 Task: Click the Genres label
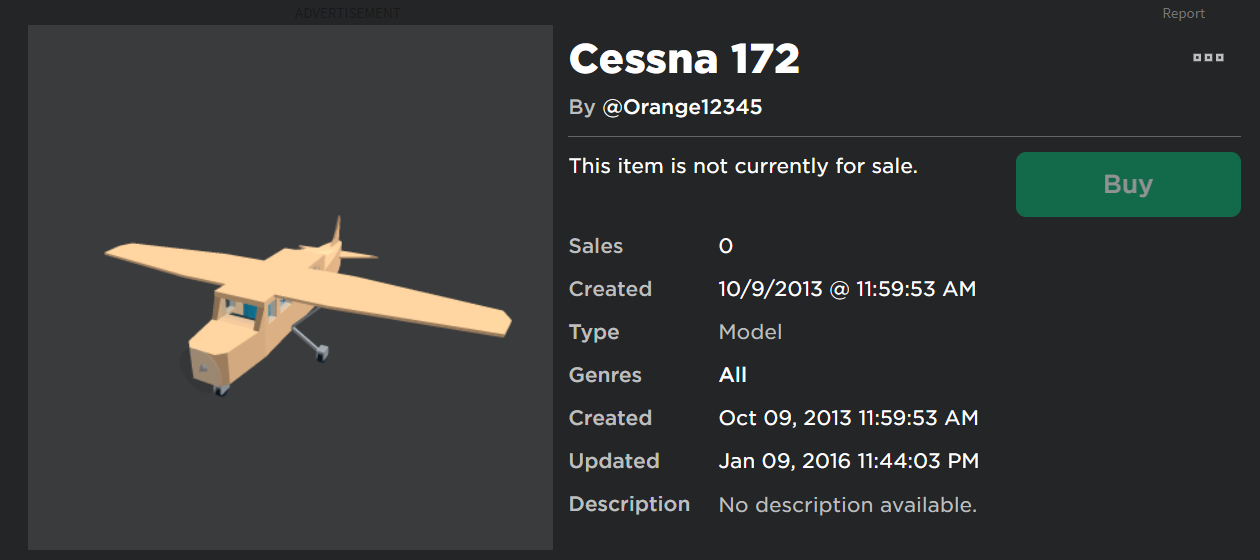pyautogui.click(x=605, y=375)
